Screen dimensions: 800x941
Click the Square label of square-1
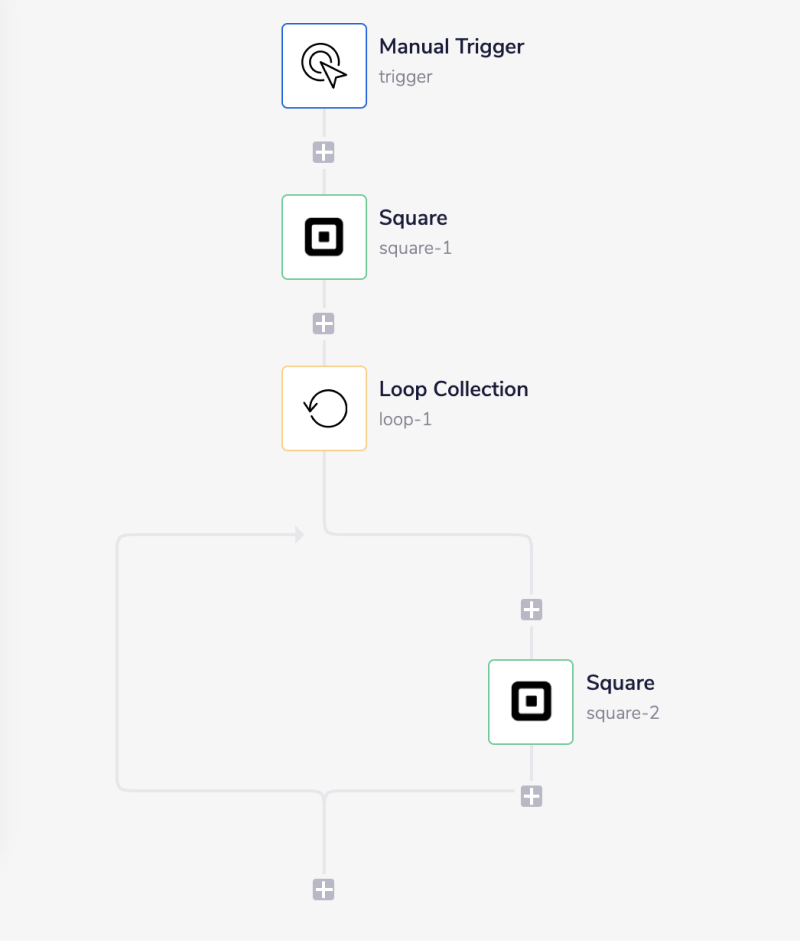(413, 218)
